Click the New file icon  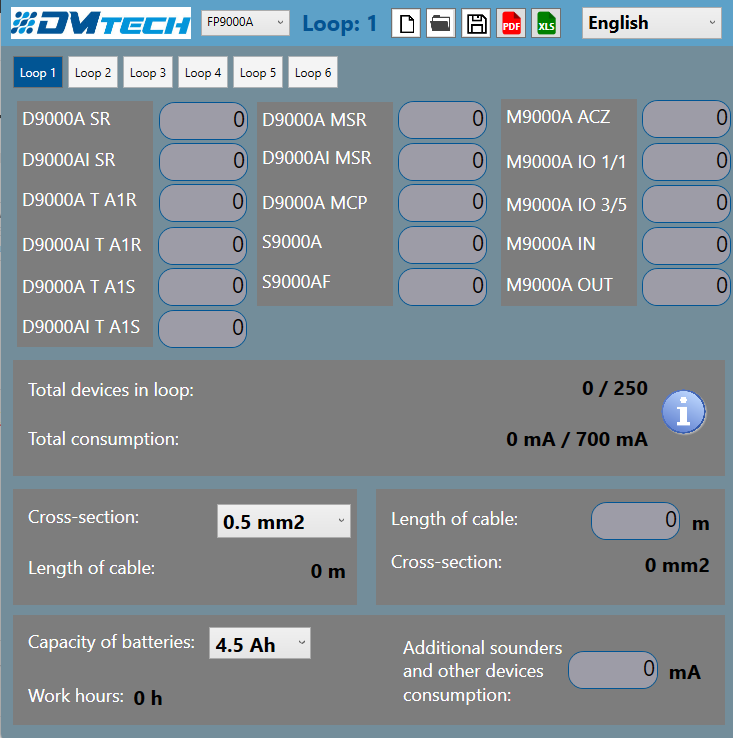(x=406, y=23)
